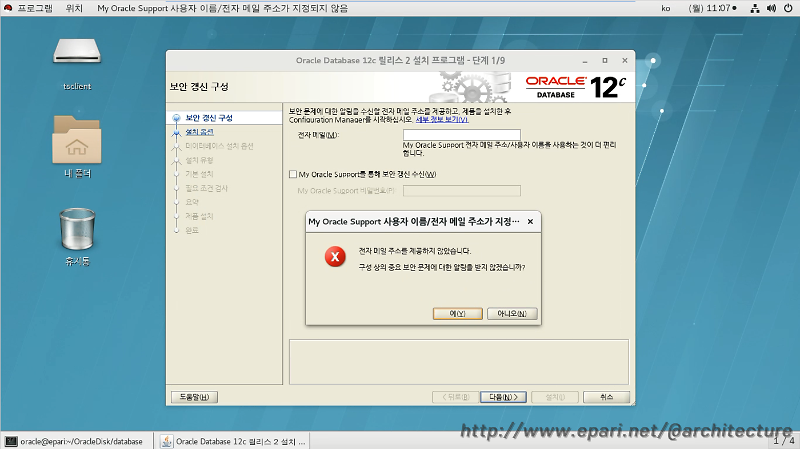Select the 설치 유형 step
The image size is (800, 449).
point(199,160)
